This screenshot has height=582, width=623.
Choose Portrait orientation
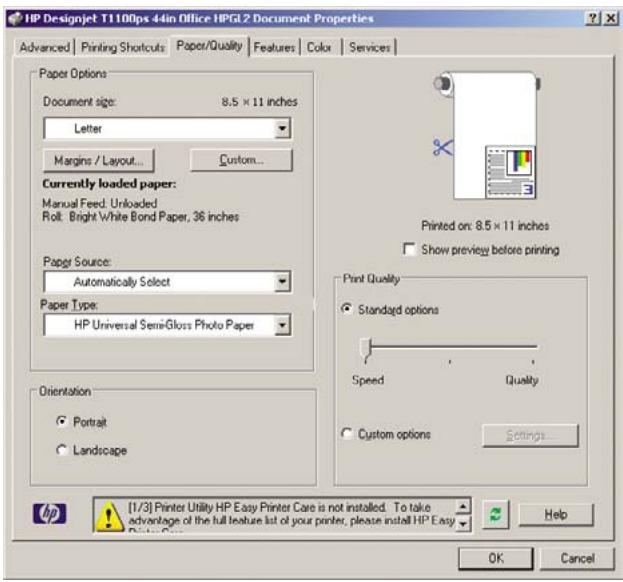pyautogui.click(x=62, y=421)
